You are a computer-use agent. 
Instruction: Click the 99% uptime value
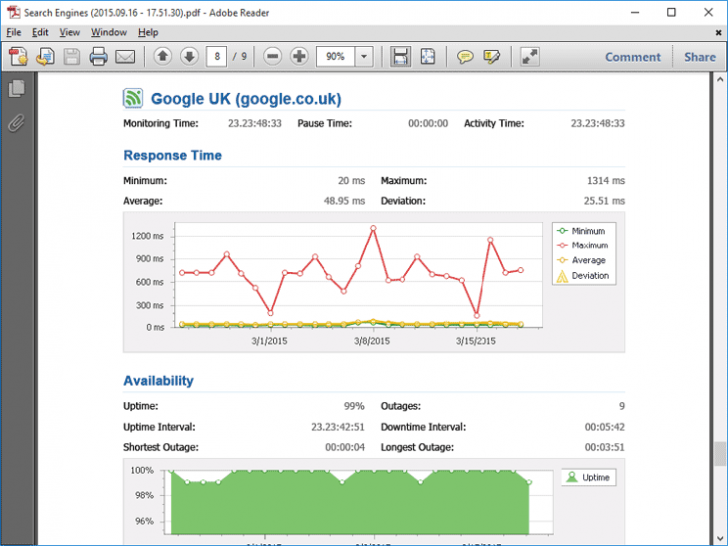pyautogui.click(x=354, y=406)
